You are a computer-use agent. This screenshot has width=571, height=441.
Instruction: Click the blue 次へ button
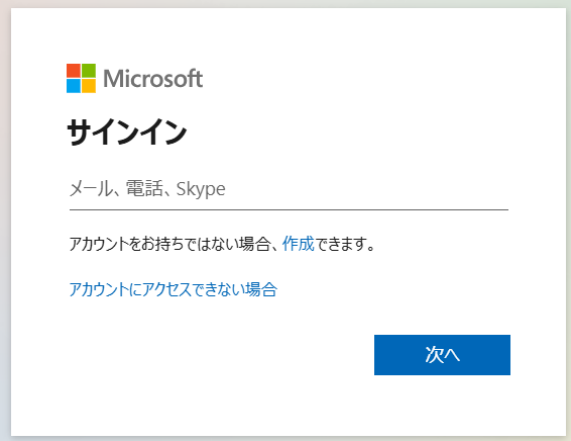click(442, 355)
